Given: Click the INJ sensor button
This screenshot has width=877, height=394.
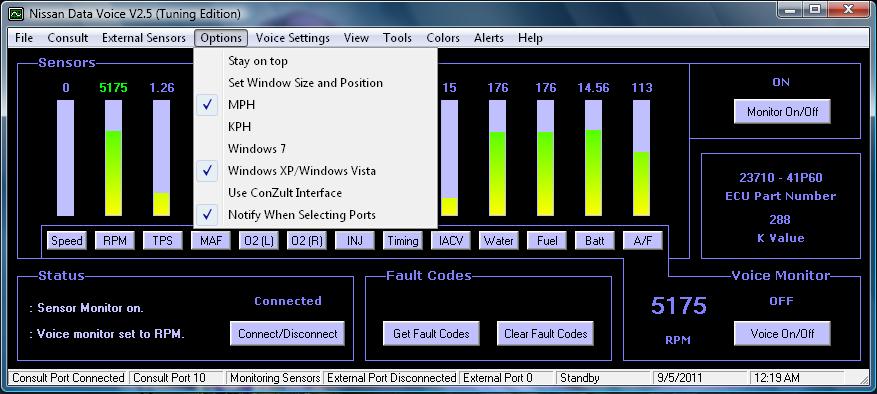Looking at the screenshot, I should [x=355, y=241].
